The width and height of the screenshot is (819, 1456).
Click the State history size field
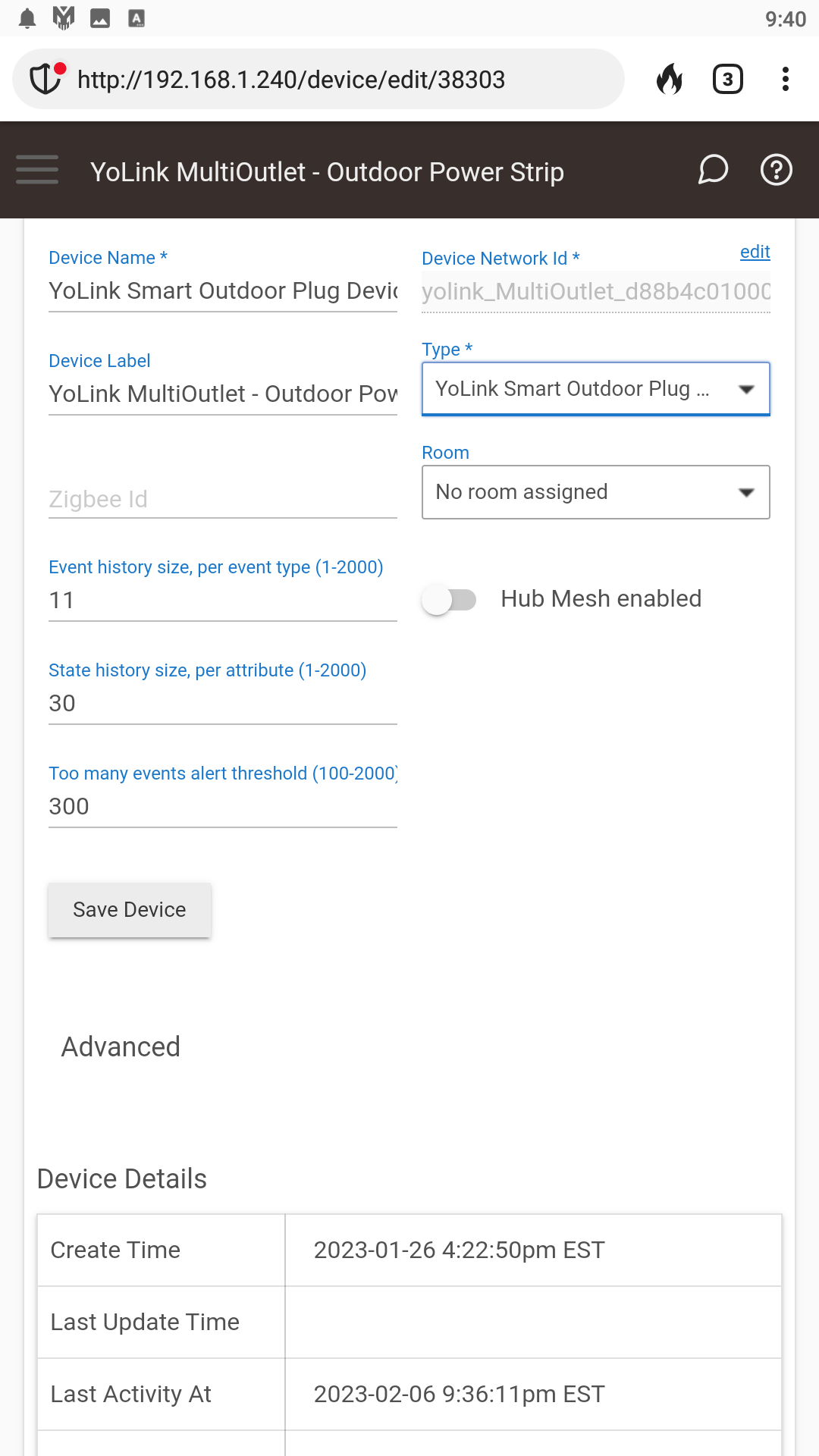pyautogui.click(x=223, y=704)
